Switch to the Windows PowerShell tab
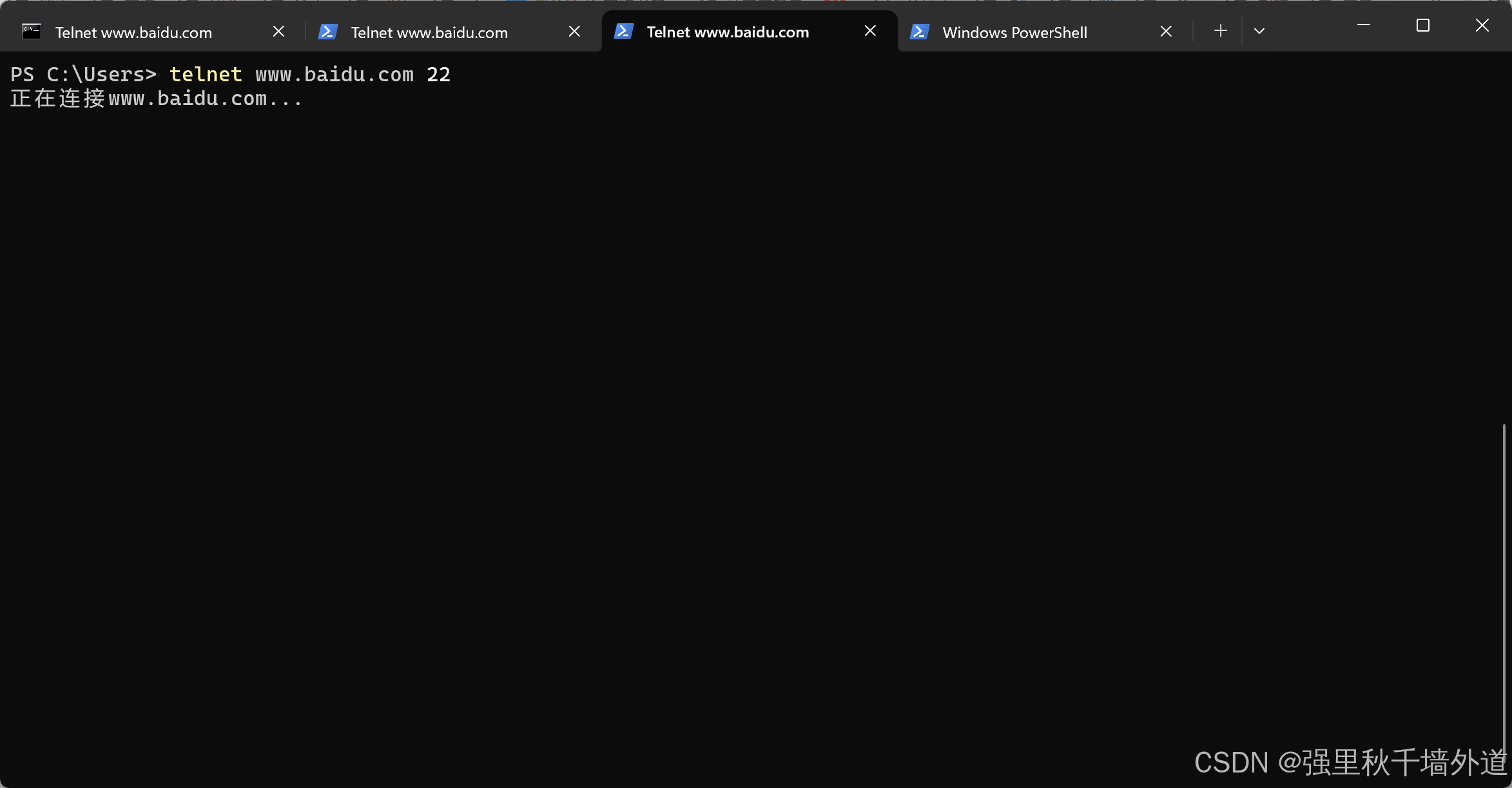Viewport: 1512px width, 788px height. [1014, 32]
